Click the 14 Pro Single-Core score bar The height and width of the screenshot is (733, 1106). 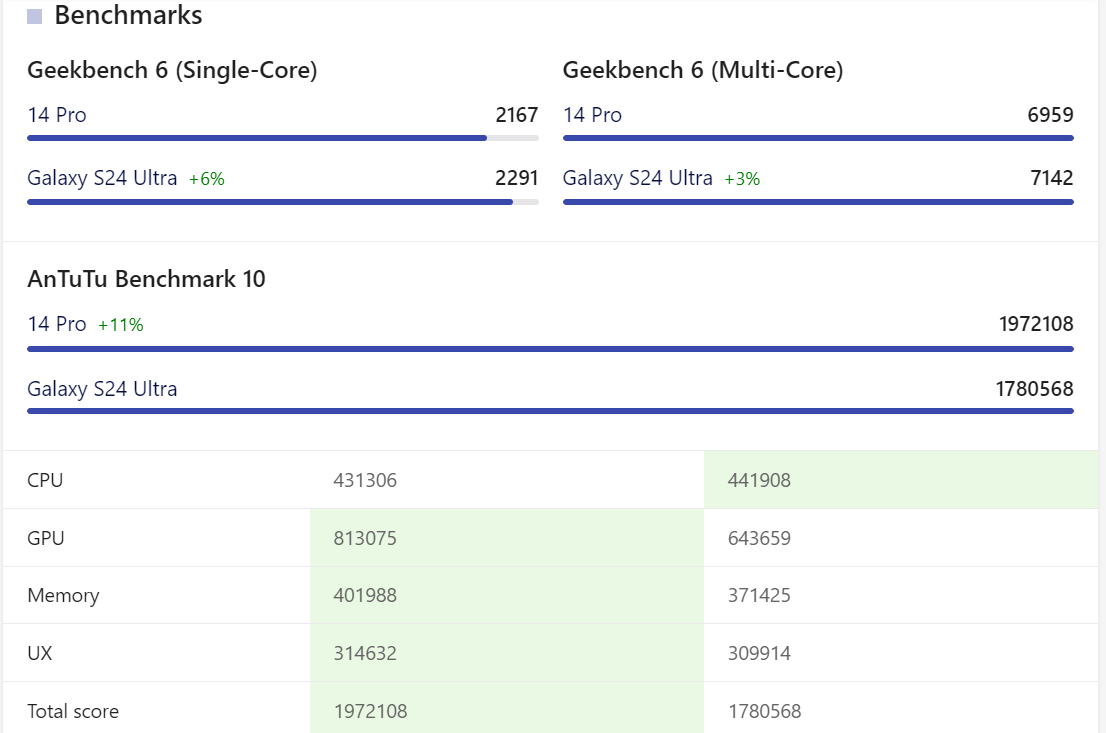click(283, 138)
